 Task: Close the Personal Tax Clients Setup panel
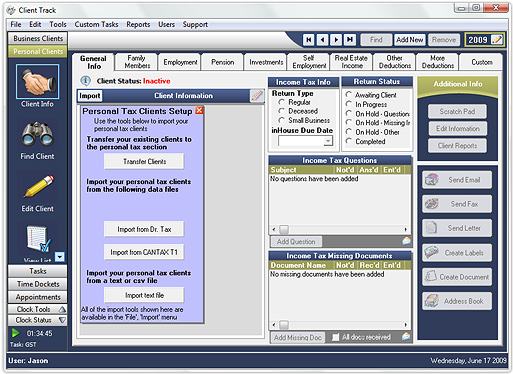coord(199,110)
